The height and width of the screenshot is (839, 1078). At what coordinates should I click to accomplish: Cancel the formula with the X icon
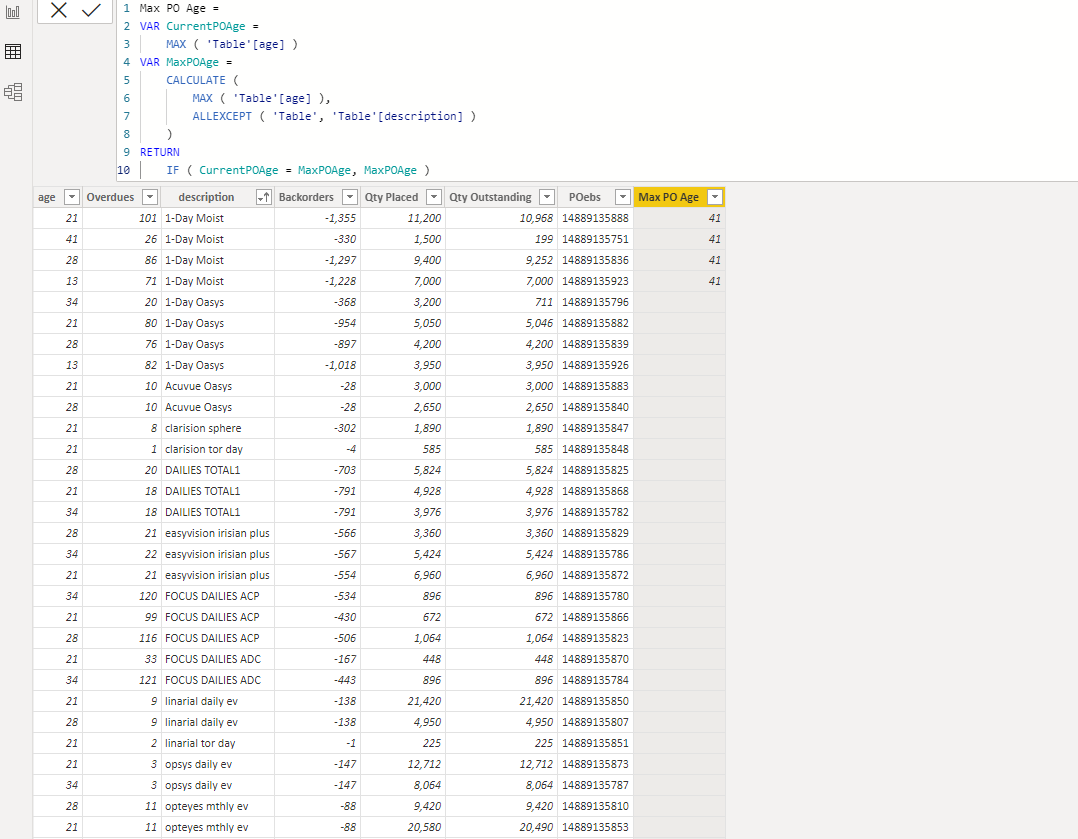tap(59, 10)
